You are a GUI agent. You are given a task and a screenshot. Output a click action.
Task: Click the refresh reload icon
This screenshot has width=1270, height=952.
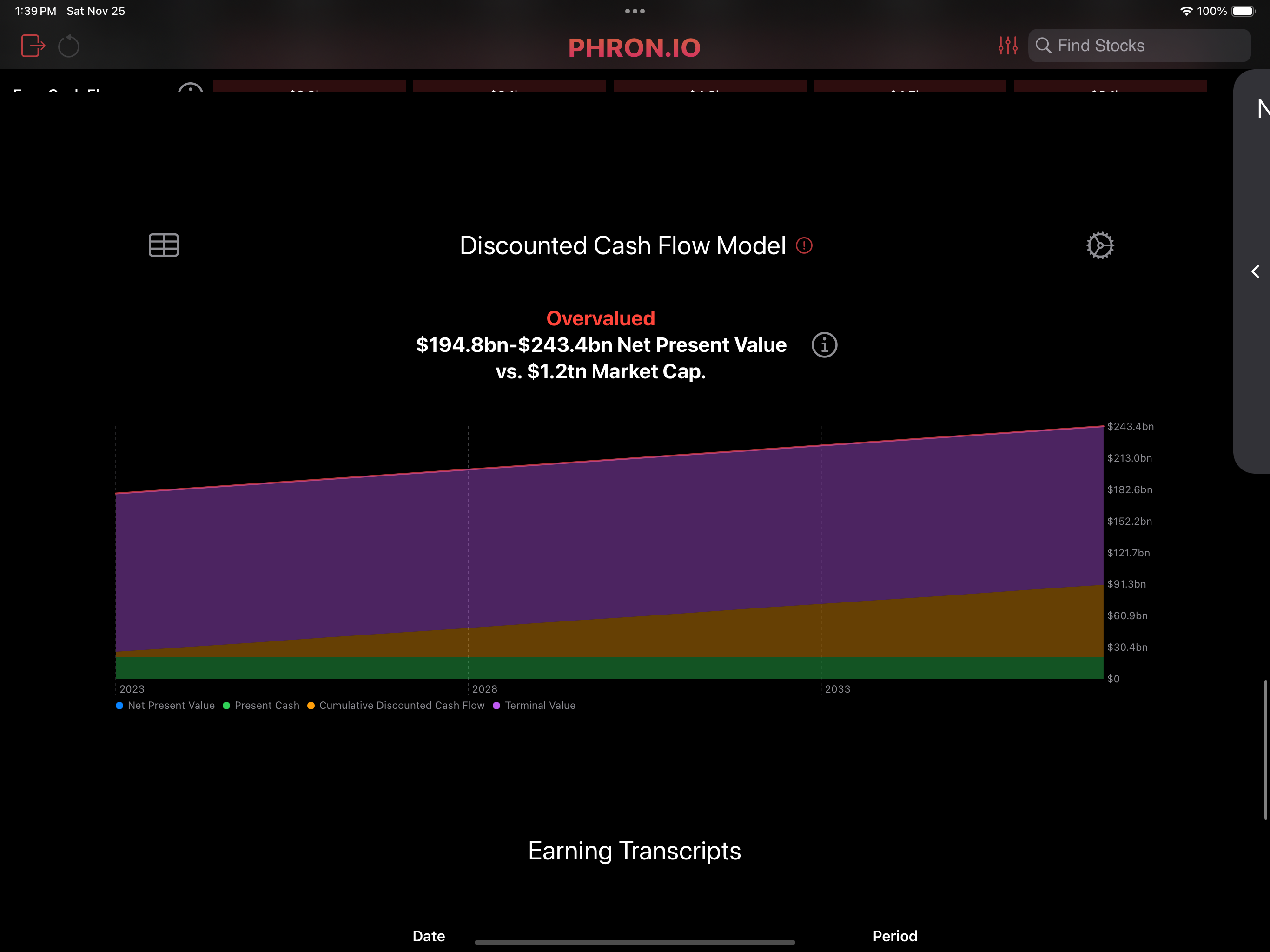(69, 46)
